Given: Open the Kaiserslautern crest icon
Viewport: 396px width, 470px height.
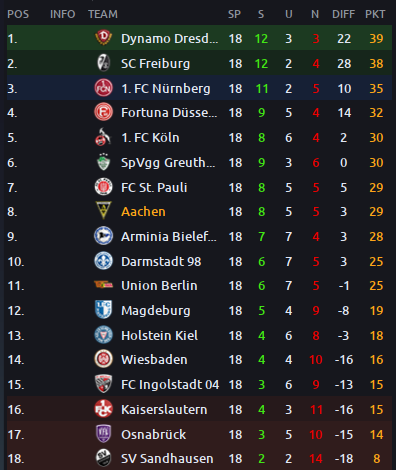Looking at the screenshot, I should 103,409.
